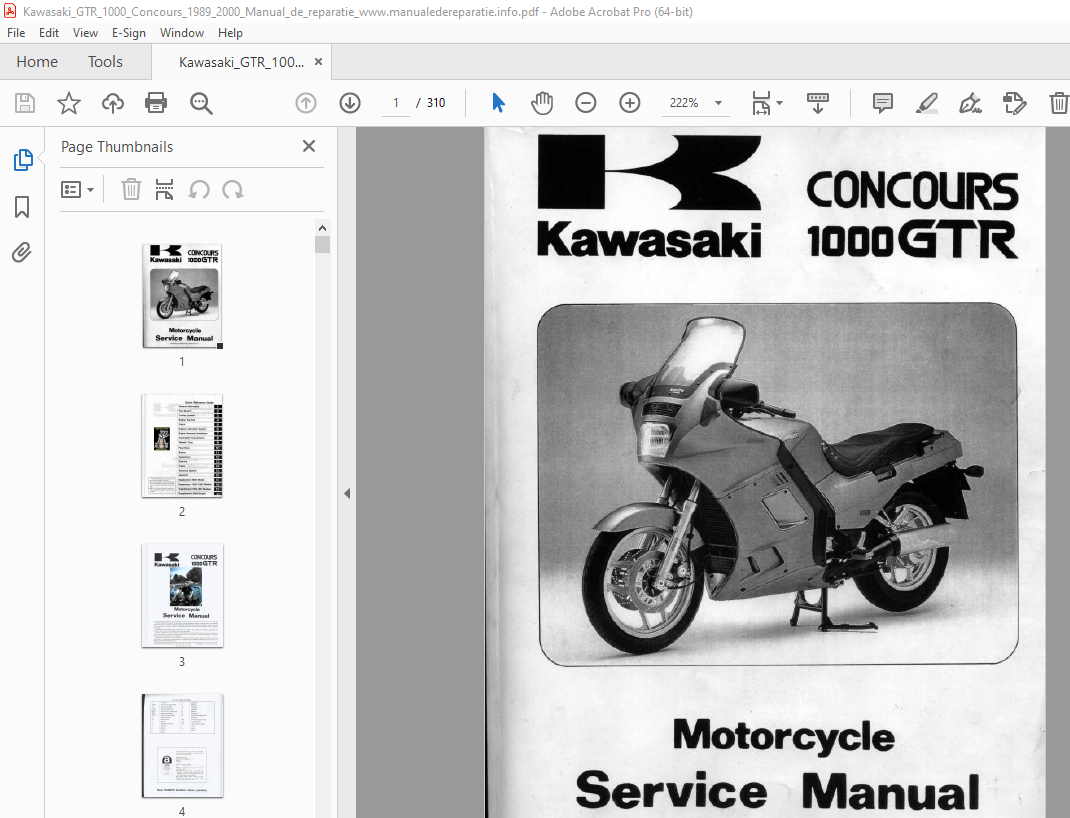Activate the Hand pan tool
Screen dimensions: 1070x818
coord(542,103)
